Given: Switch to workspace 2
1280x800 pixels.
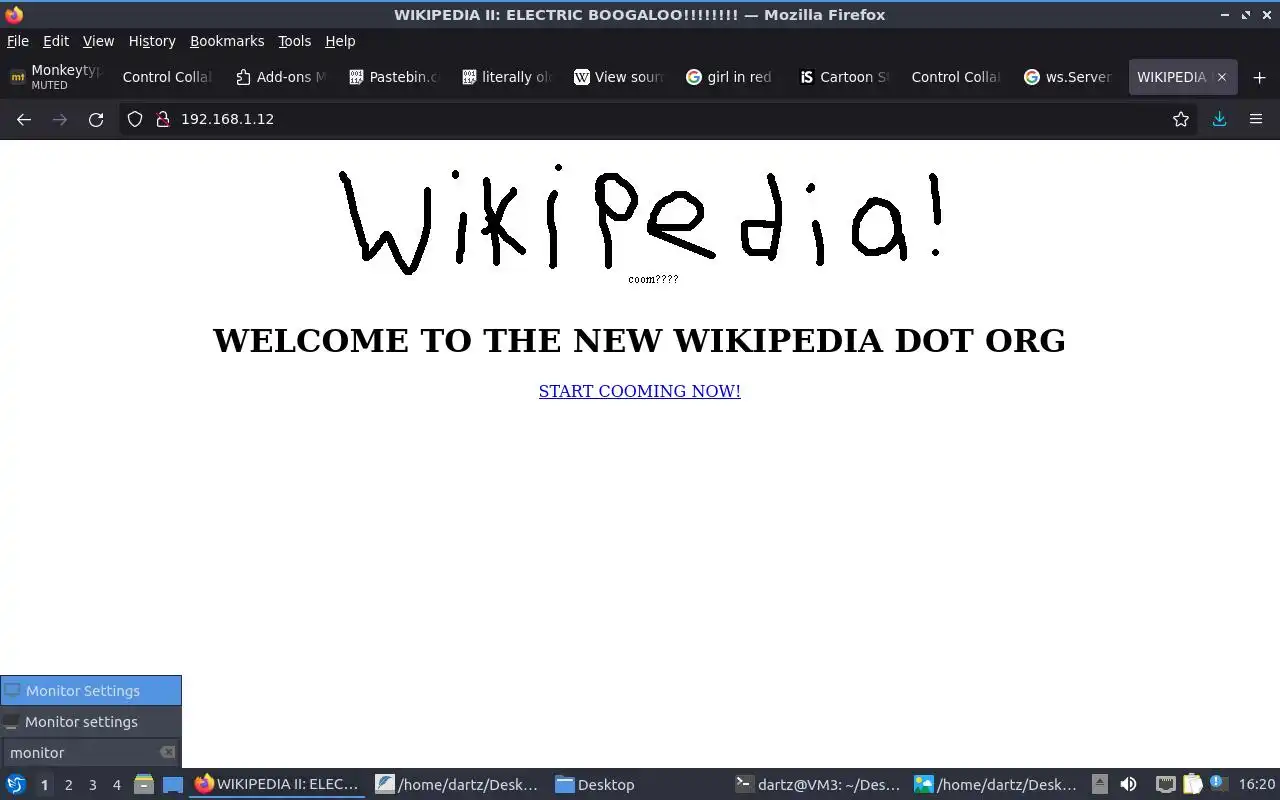Looking at the screenshot, I should point(68,785).
